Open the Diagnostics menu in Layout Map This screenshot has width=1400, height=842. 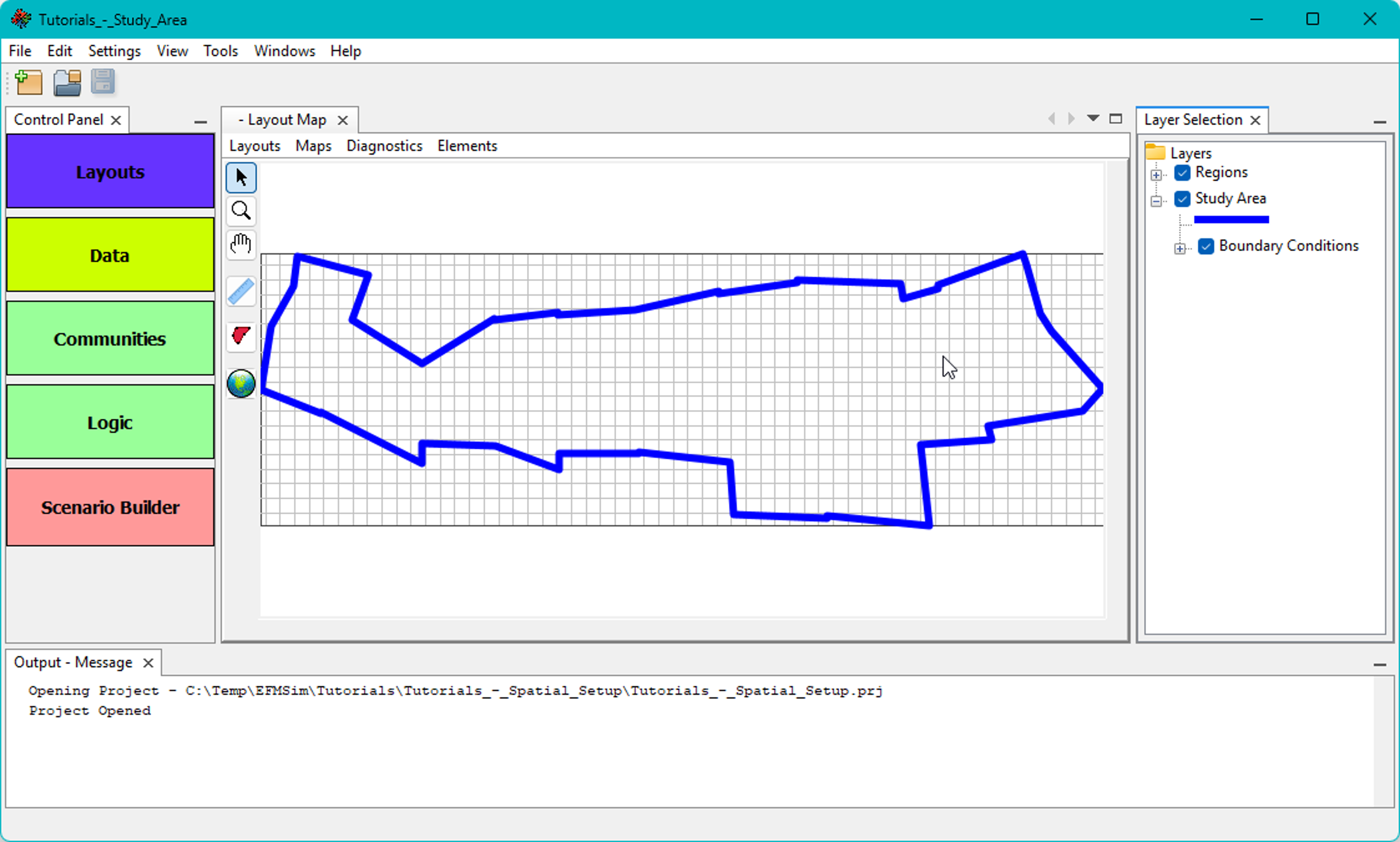384,146
